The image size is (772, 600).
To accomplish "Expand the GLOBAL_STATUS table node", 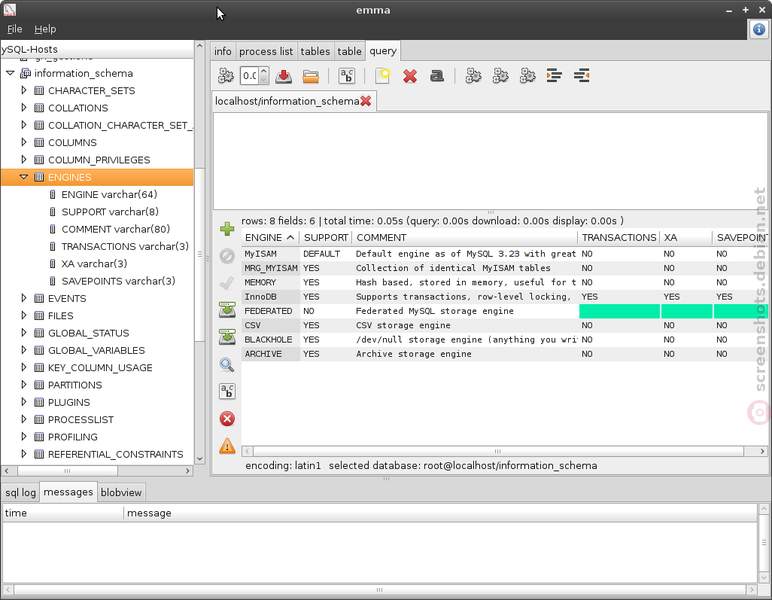I will [x=24, y=333].
